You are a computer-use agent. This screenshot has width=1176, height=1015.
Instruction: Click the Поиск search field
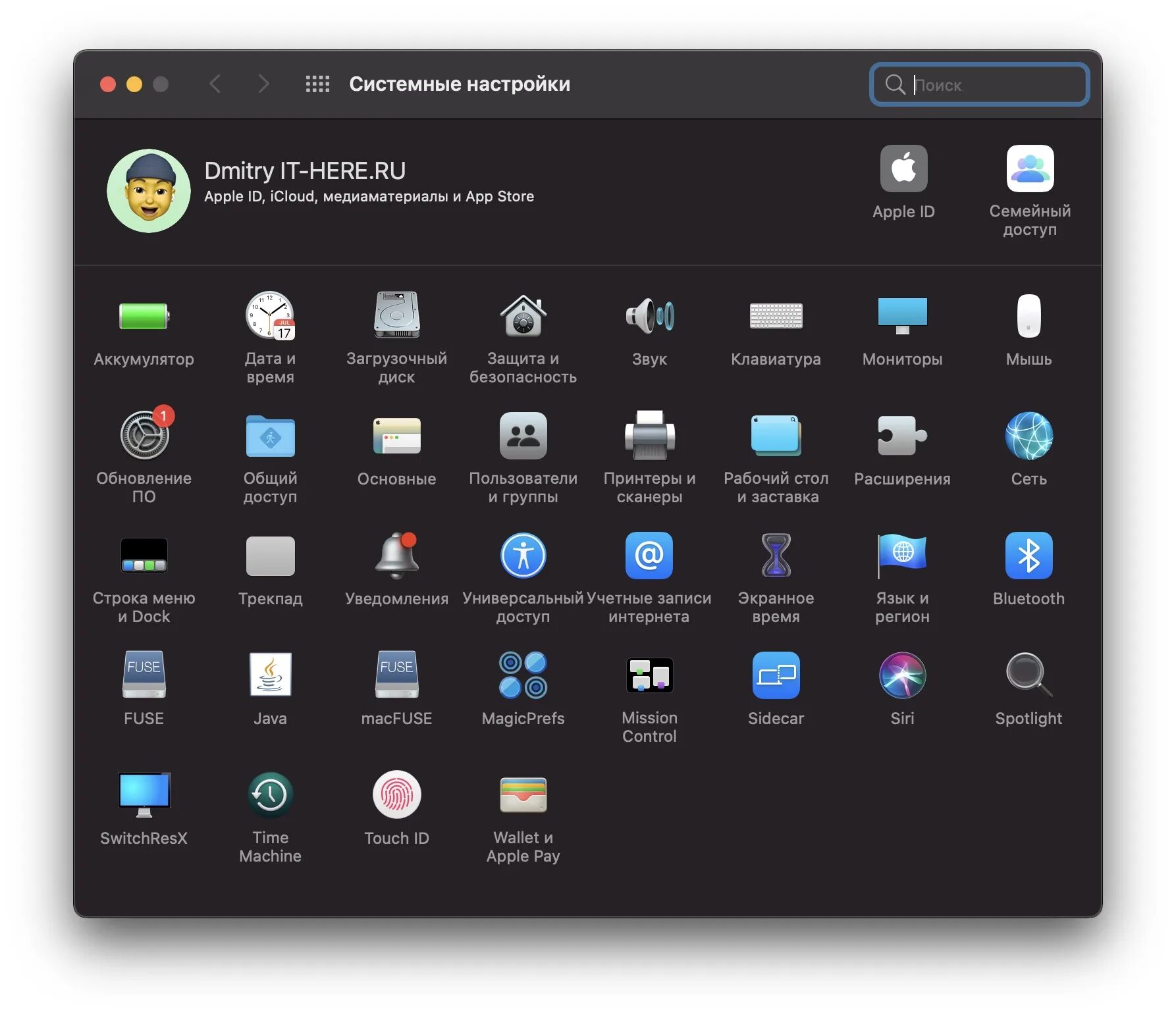(979, 84)
